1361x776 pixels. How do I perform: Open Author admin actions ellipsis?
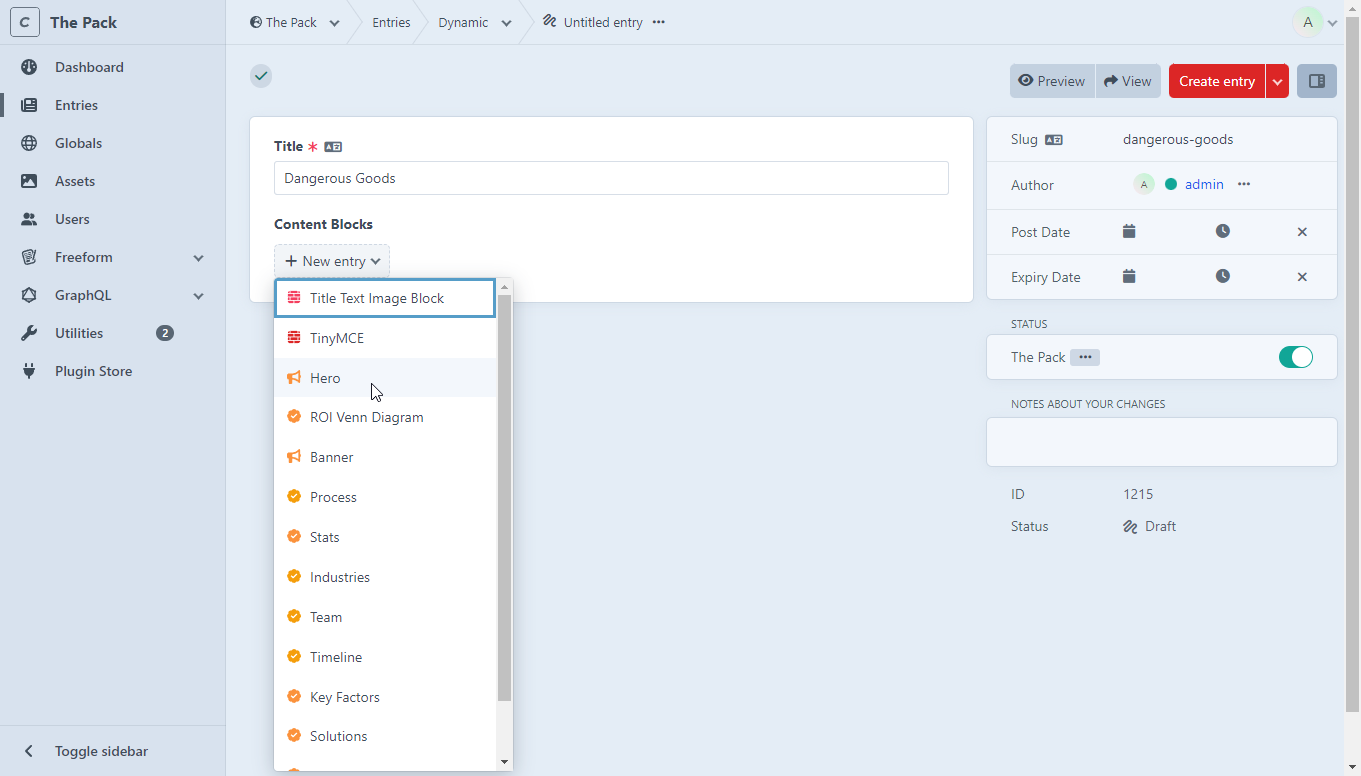tap(1244, 184)
